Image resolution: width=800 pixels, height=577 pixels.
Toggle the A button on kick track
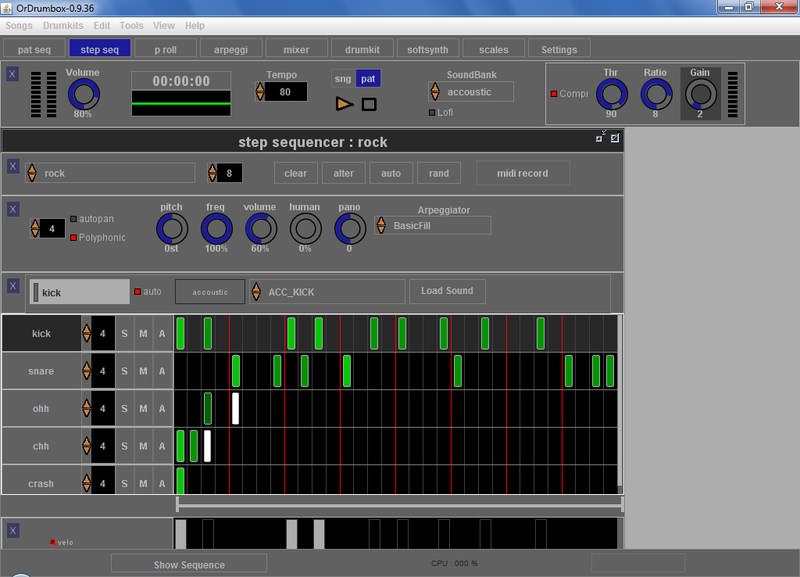point(162,334)
